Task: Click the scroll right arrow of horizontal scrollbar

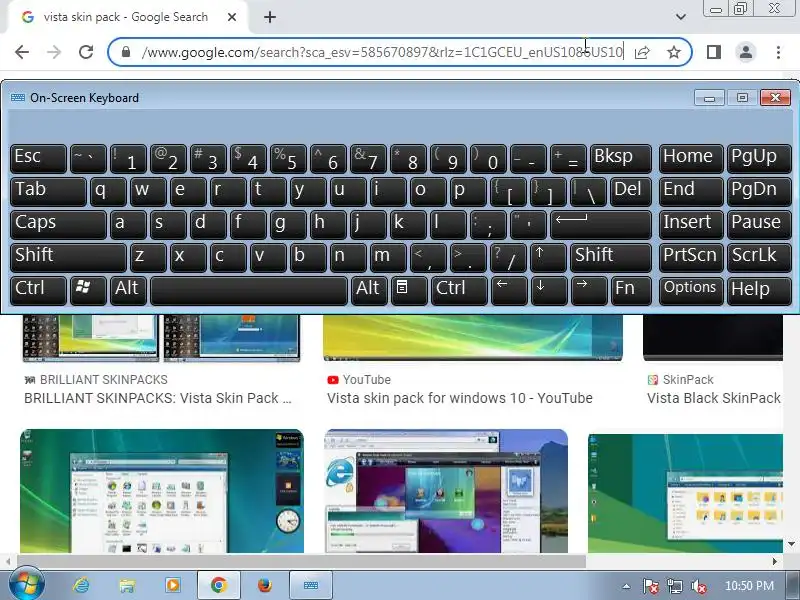Action: click(775, 561)
